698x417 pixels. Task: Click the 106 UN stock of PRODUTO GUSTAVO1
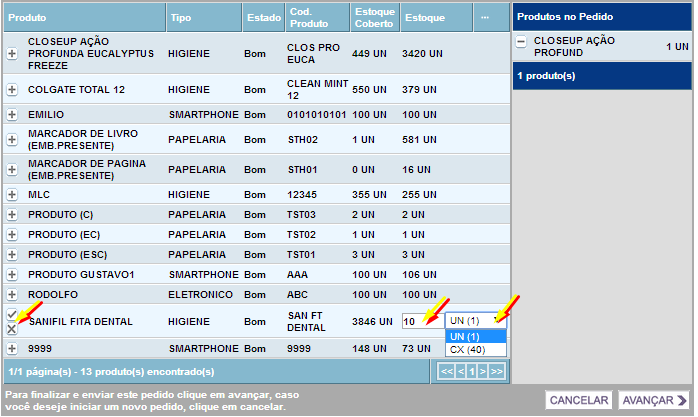pyautogui.click(x=419, y=275)
